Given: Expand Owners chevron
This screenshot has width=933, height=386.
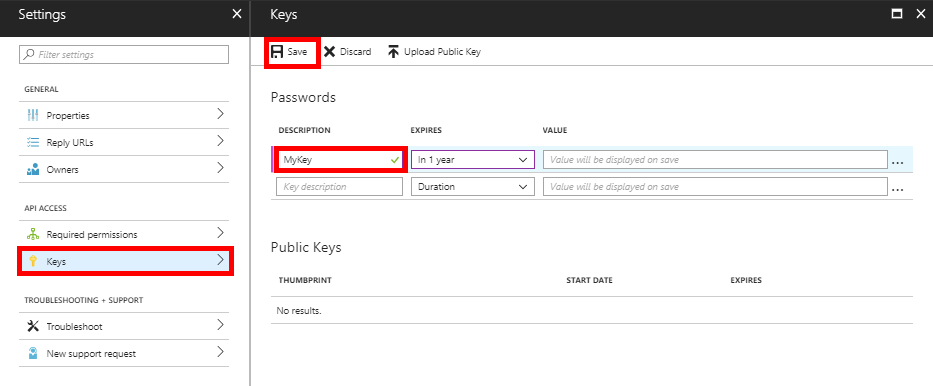Looking at the screenshot, I should coord(220,168).
